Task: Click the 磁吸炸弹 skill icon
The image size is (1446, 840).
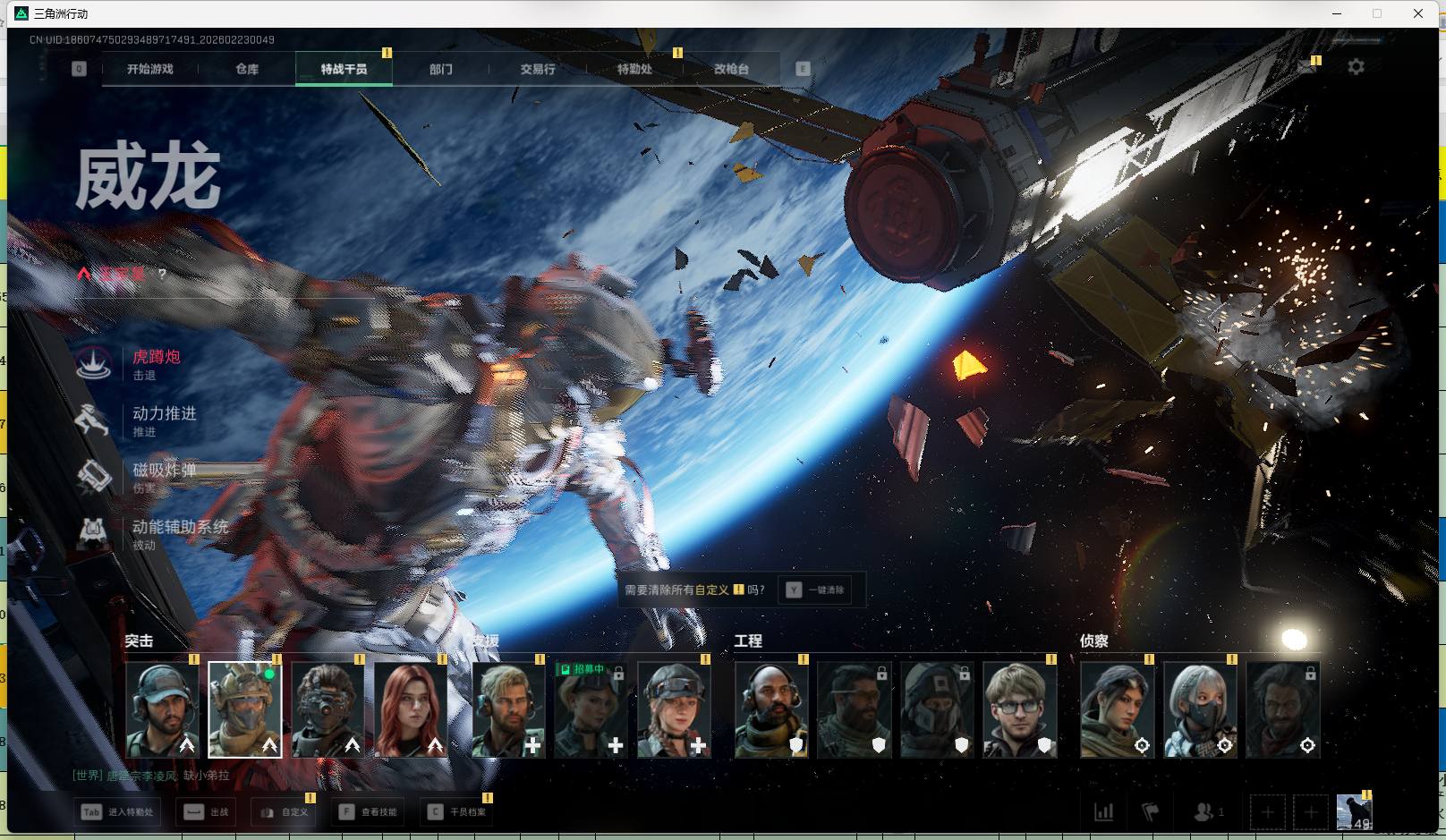Action: (93, 477)
